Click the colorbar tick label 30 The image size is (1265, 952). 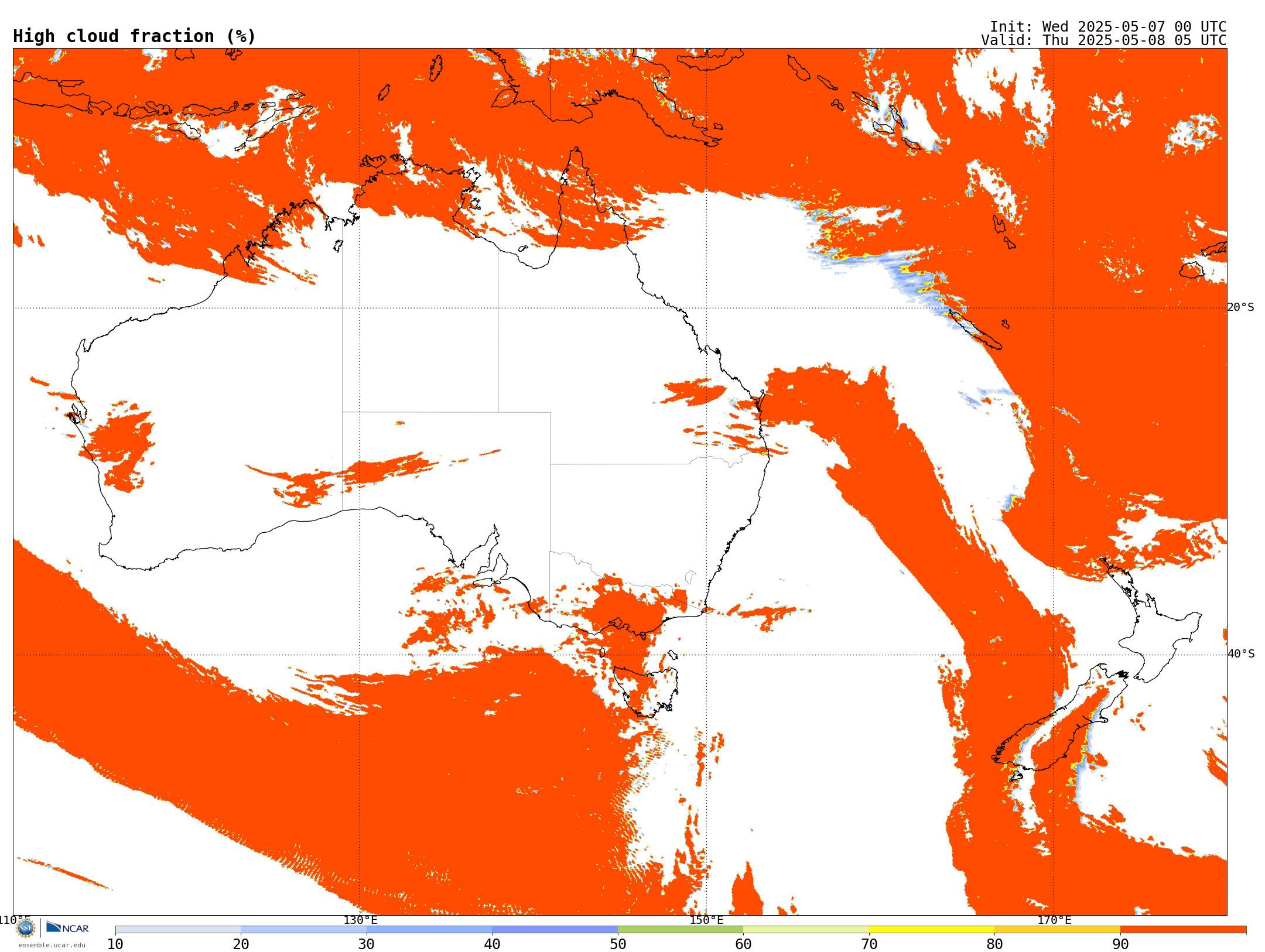coord(367,944)
